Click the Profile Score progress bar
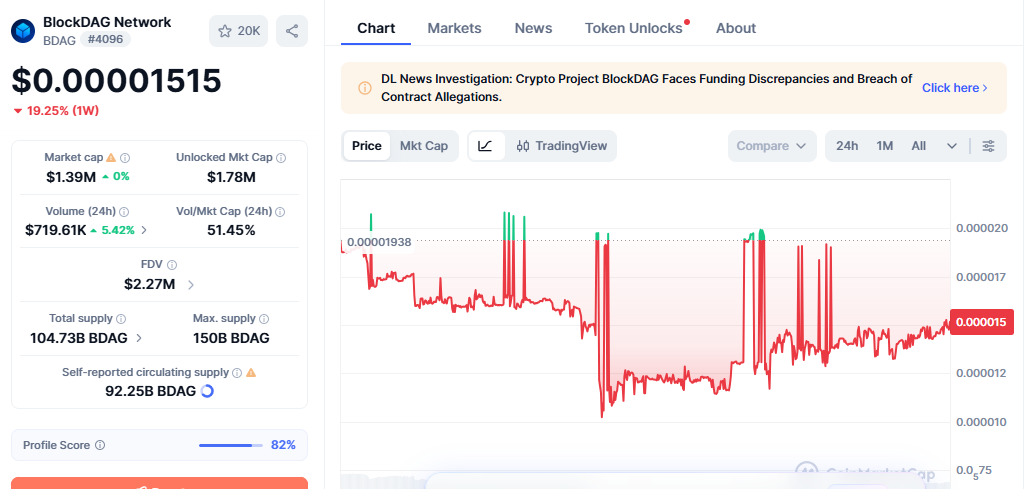 pos(231,445)
